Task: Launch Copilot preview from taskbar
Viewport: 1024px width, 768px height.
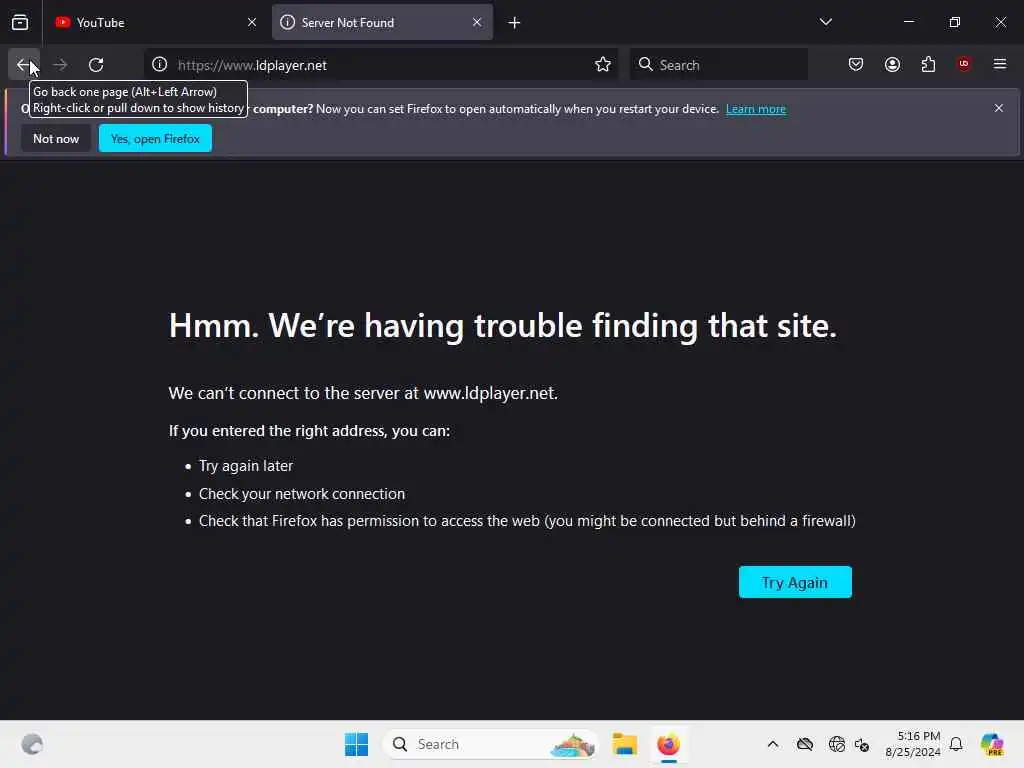Action: 992,744
